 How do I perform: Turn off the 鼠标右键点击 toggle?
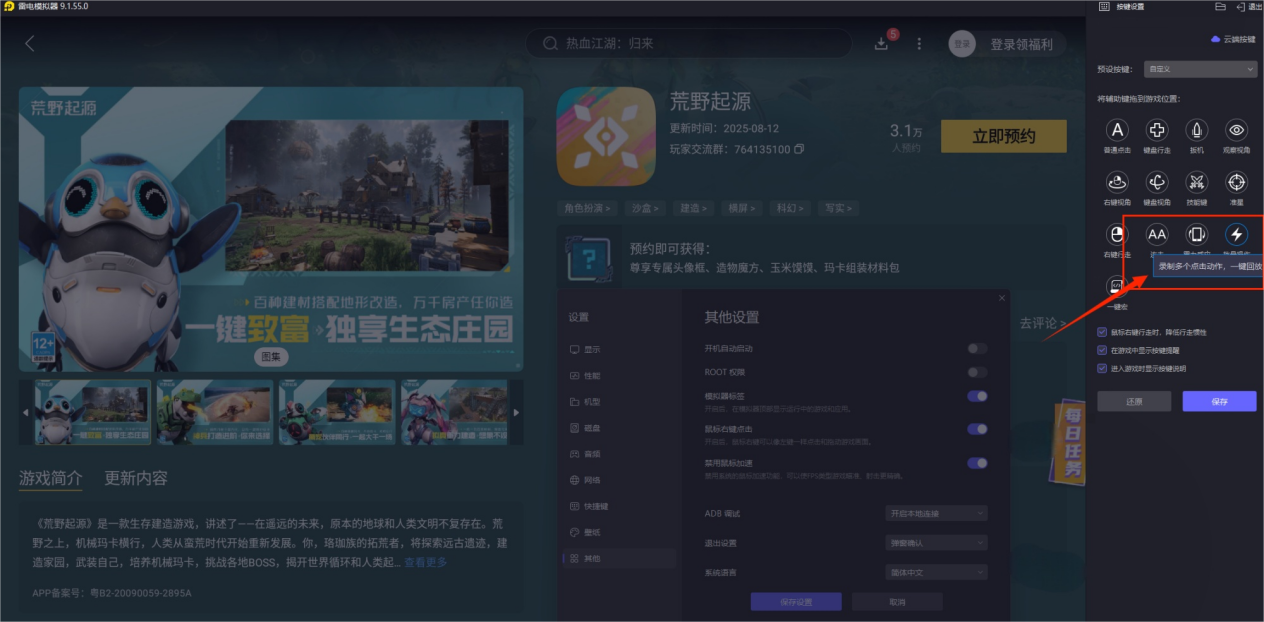pos(977,429)
